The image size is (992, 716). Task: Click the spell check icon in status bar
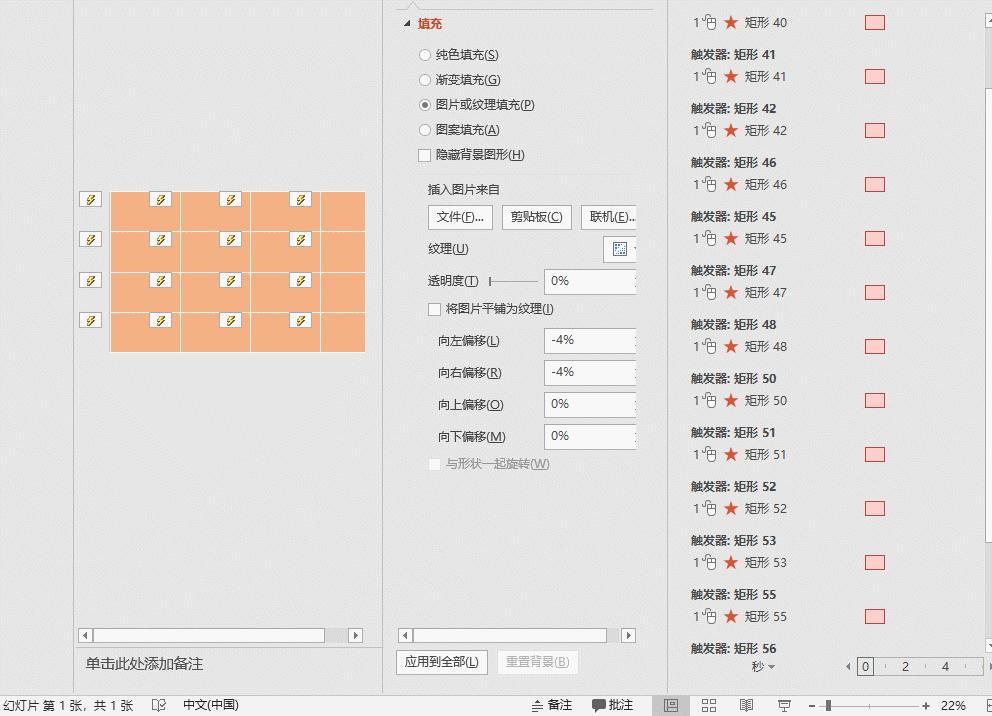158,704
